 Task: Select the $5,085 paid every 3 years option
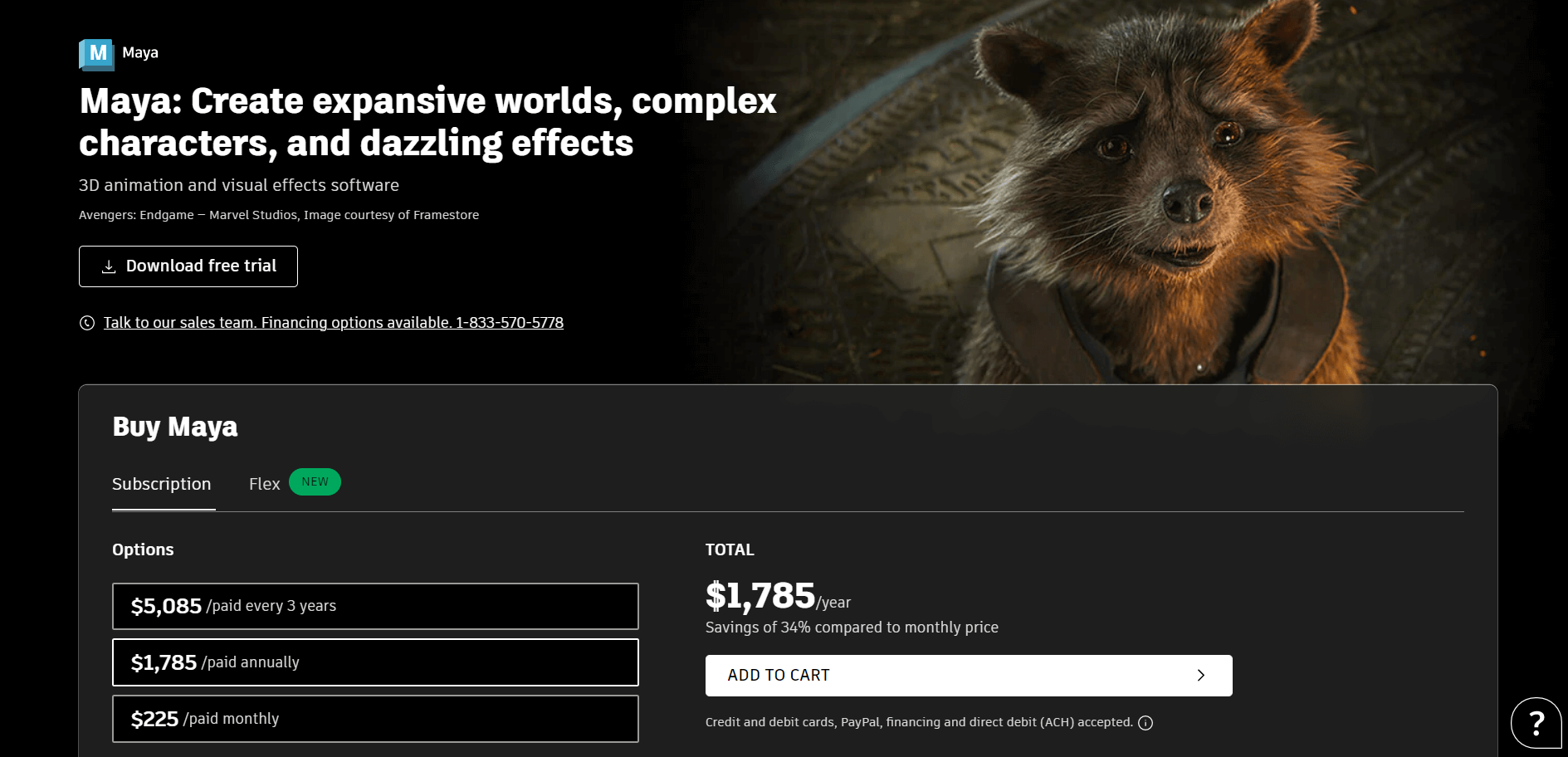(375, 606)
